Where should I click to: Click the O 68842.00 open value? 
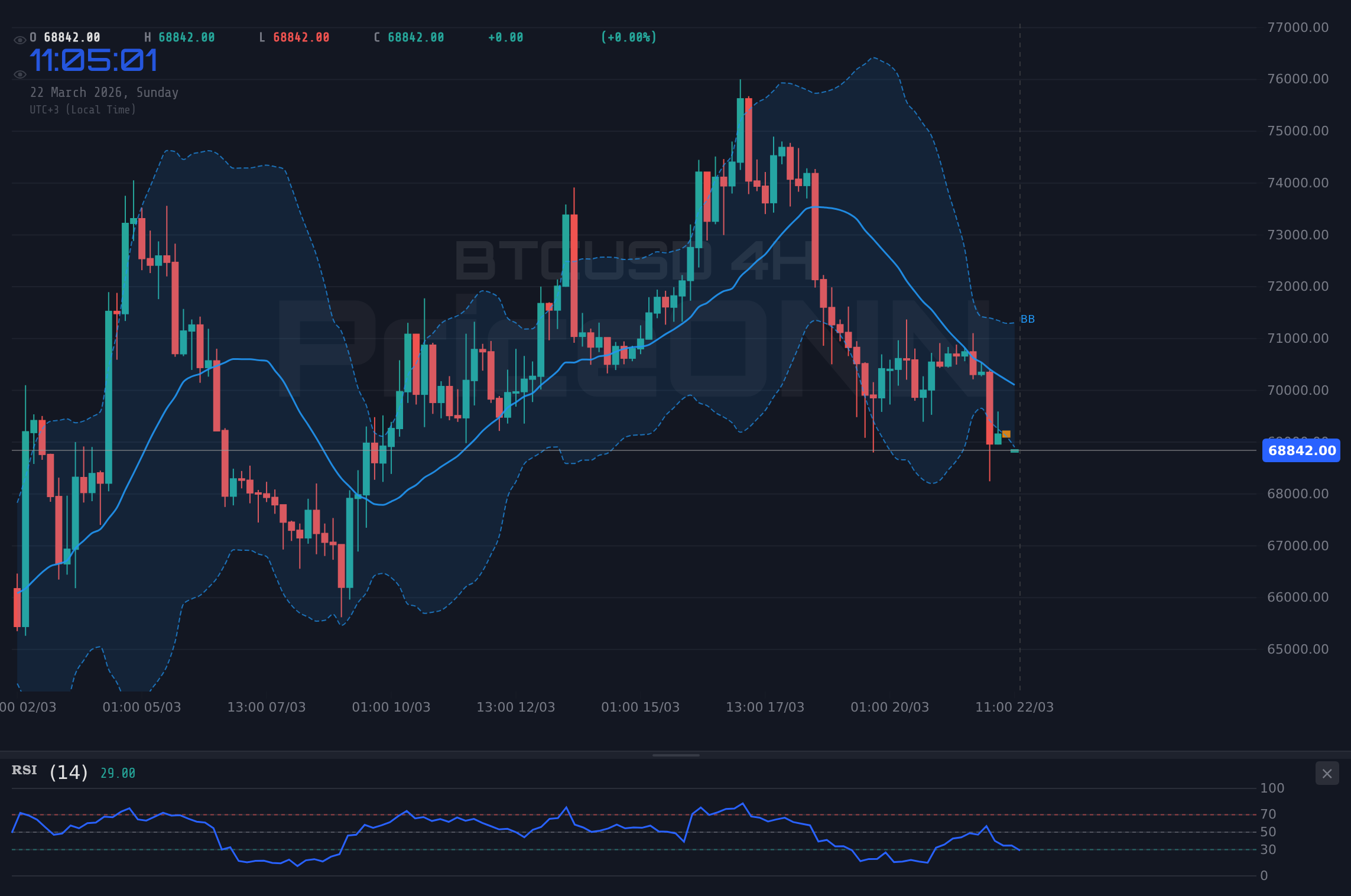(x=65, y=37)
